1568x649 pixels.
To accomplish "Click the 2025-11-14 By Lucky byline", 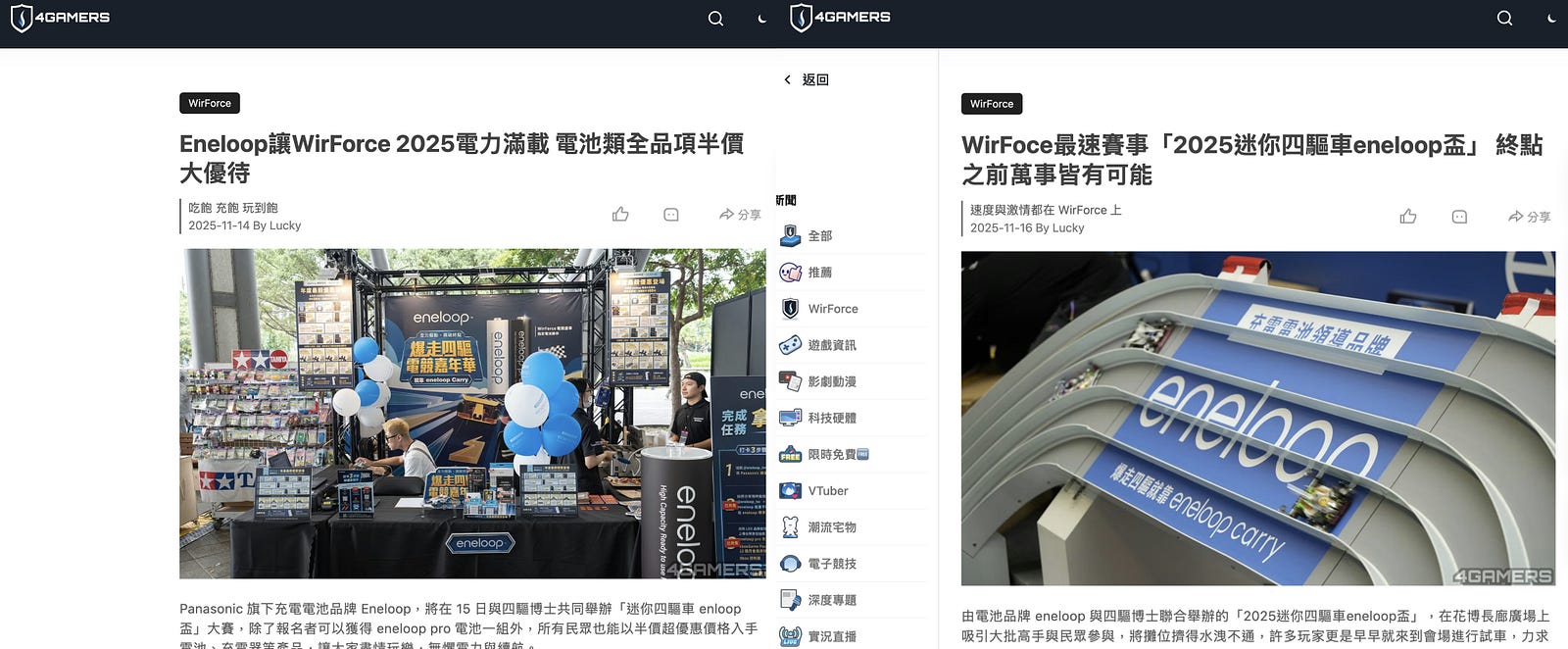I will [x=244, y=225].
